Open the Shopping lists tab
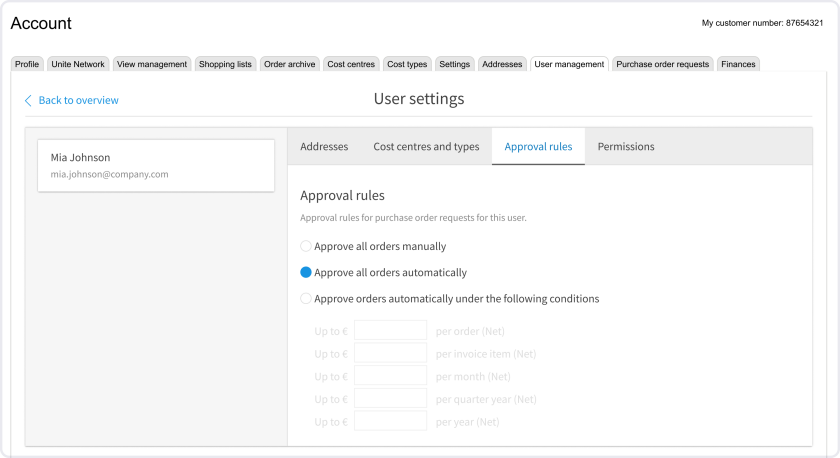 [225, 64]
